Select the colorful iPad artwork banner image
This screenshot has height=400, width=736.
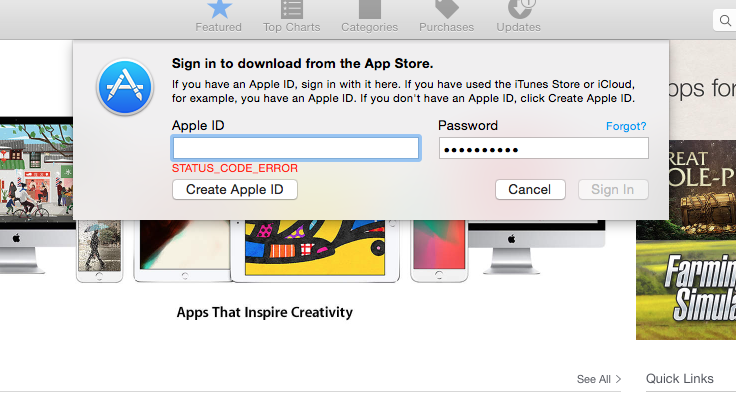coord(315,248)
